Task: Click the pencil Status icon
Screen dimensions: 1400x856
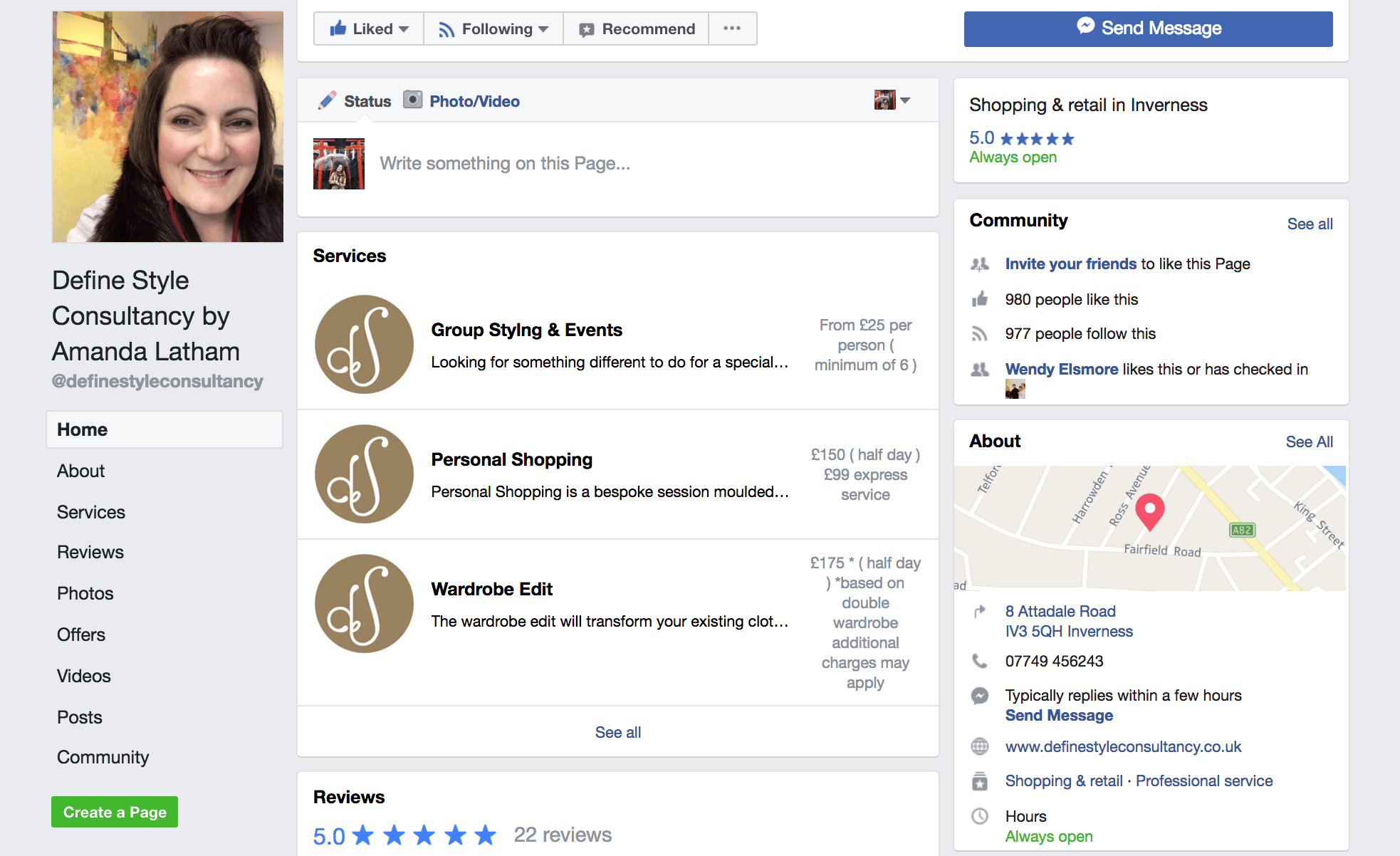Action: coord(327,100)
